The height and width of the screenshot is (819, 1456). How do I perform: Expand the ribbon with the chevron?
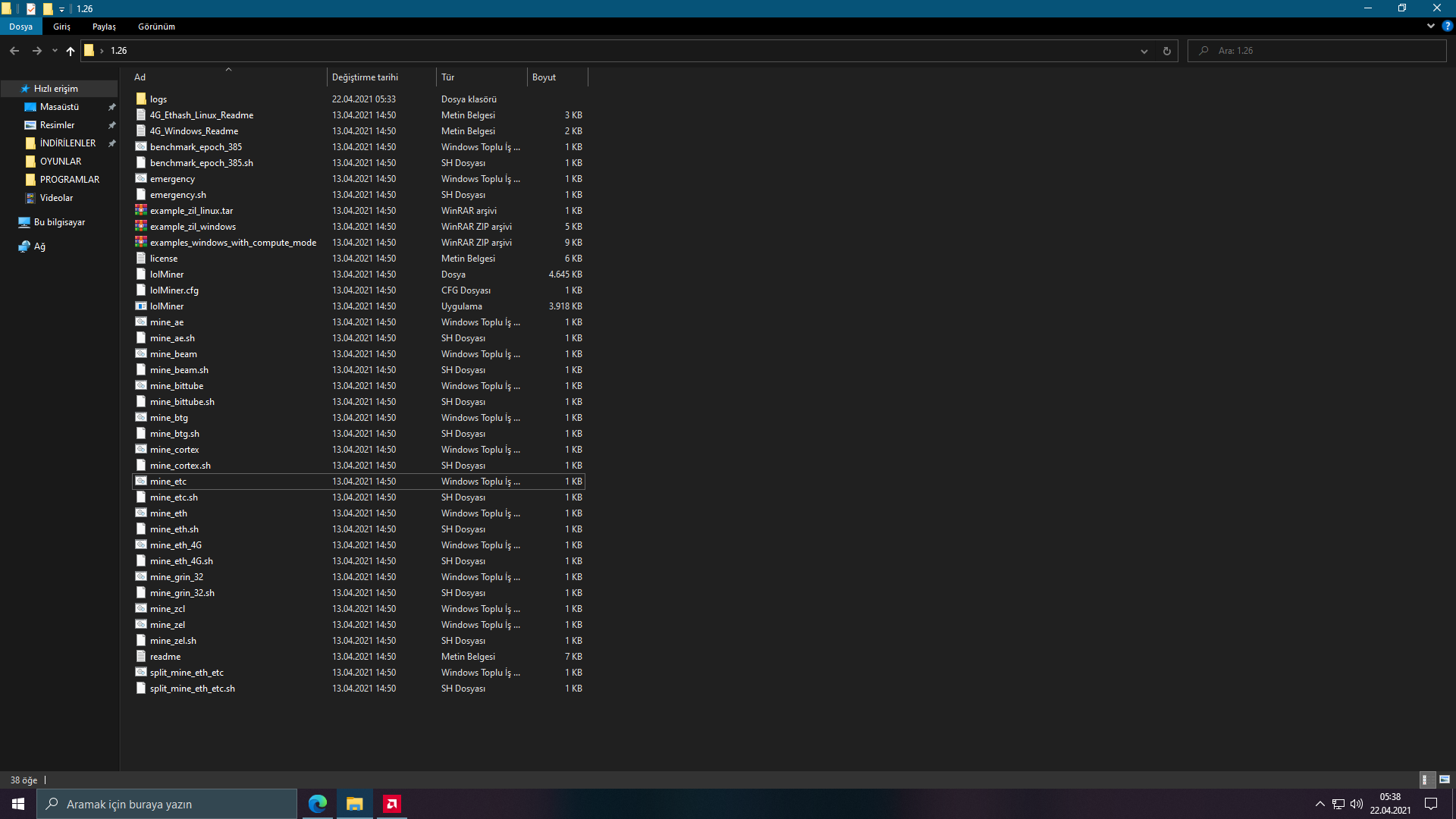coord(1430,26)
